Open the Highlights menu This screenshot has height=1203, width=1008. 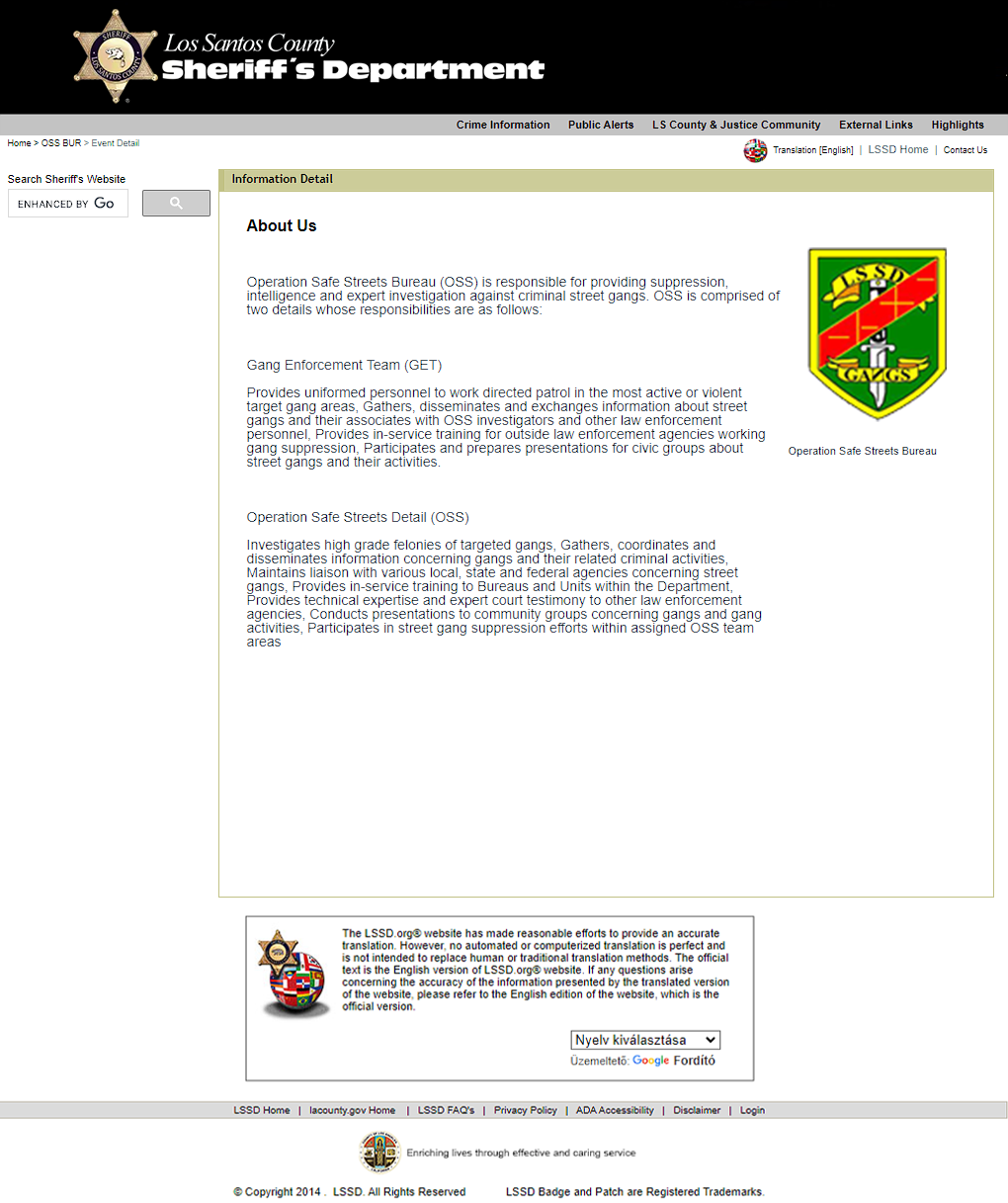pyautogui.click(x=958, y=125)
